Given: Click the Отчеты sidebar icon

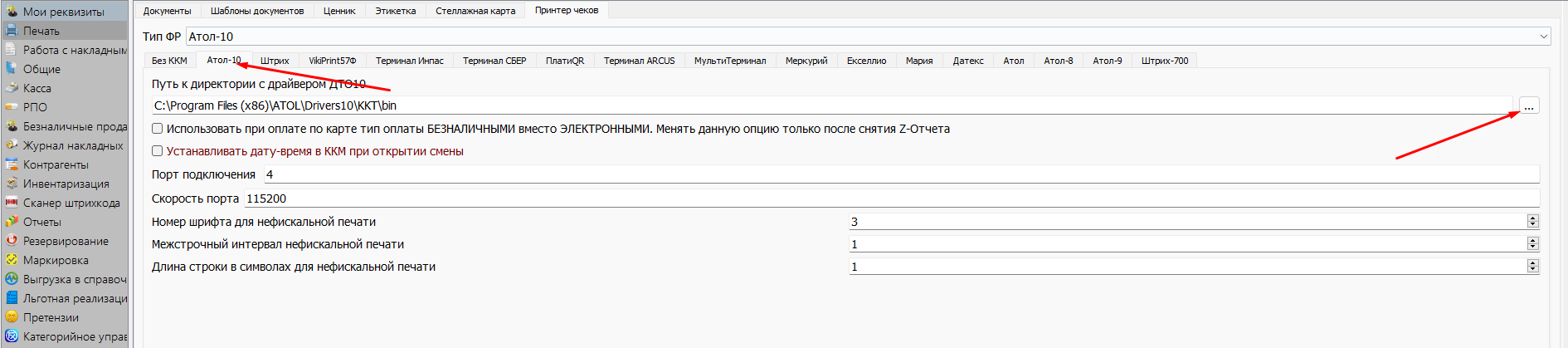Looking at the screenshot, I should click(12, 222).
